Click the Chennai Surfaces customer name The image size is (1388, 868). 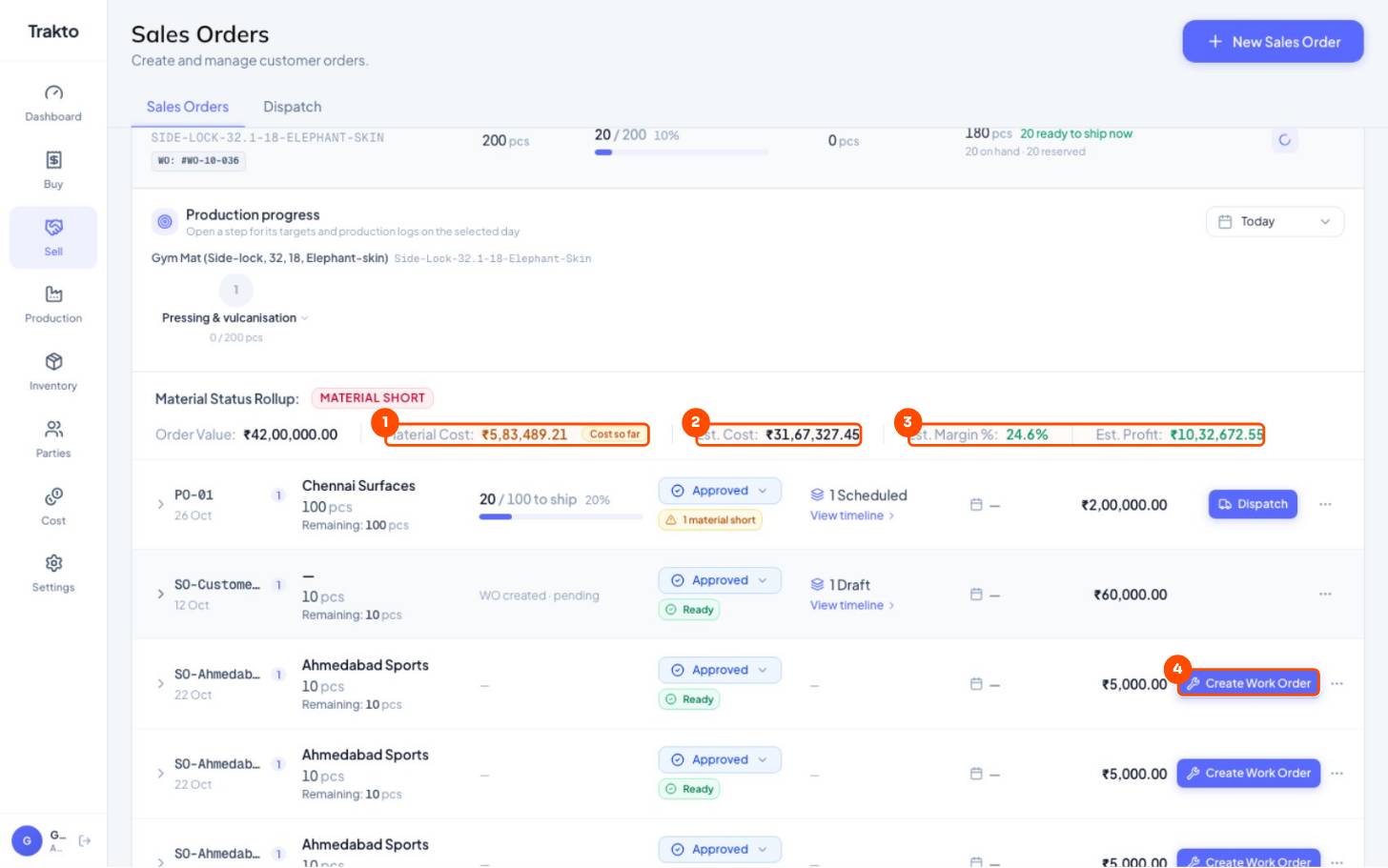[x=358, y=486]
